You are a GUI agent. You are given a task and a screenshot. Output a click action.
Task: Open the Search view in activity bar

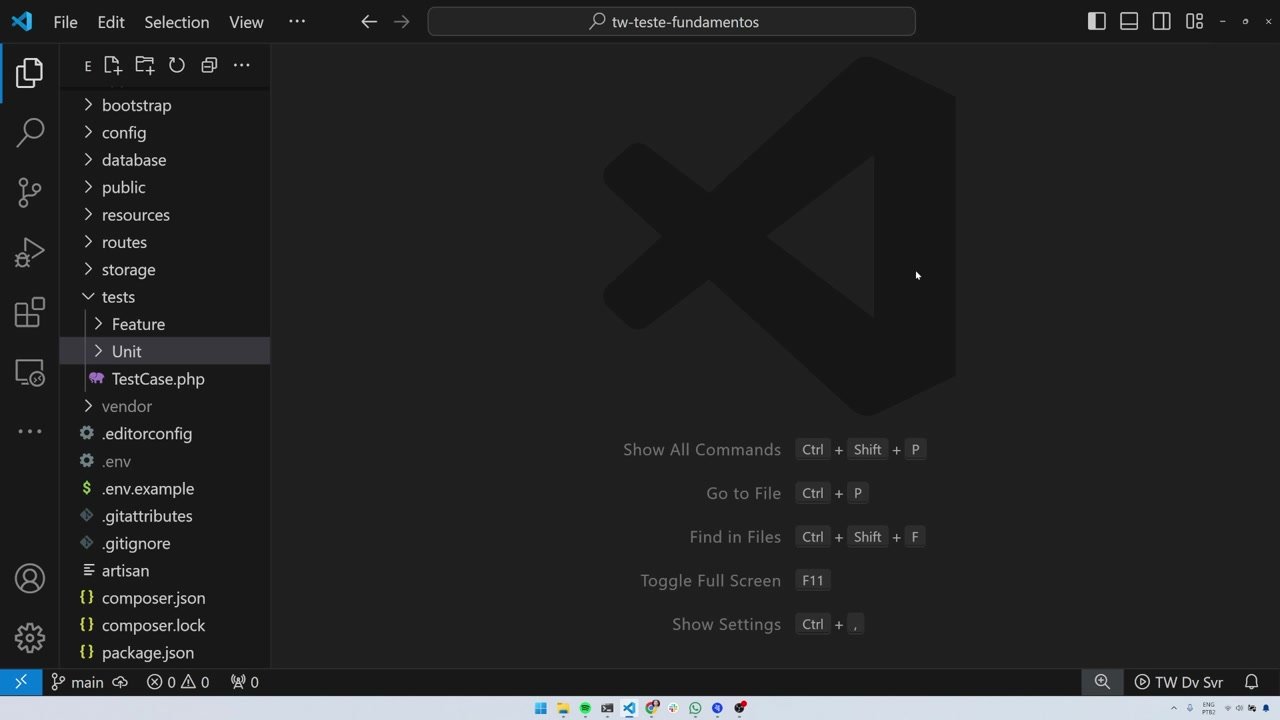30,132
